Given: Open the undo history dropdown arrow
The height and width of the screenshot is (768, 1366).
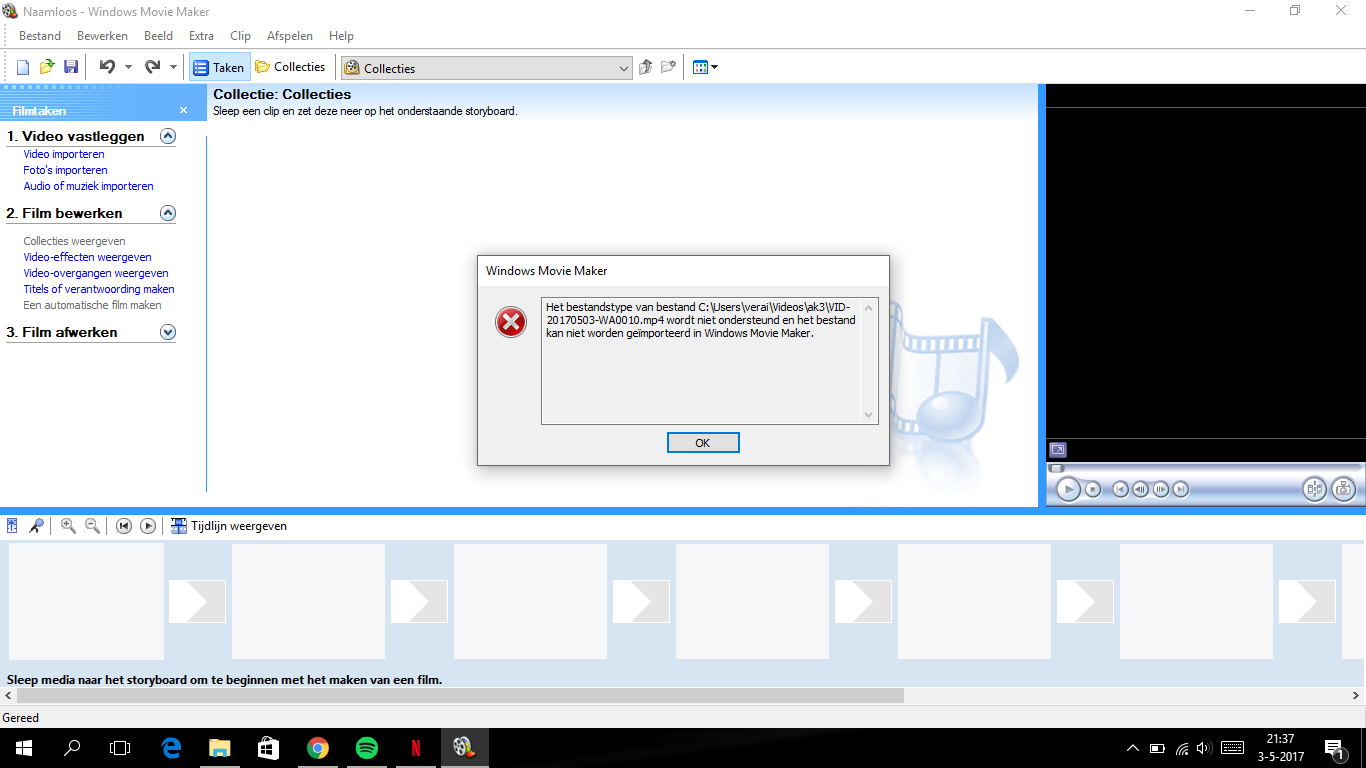Looking at the screenshot, I should (x=128, y=67).
